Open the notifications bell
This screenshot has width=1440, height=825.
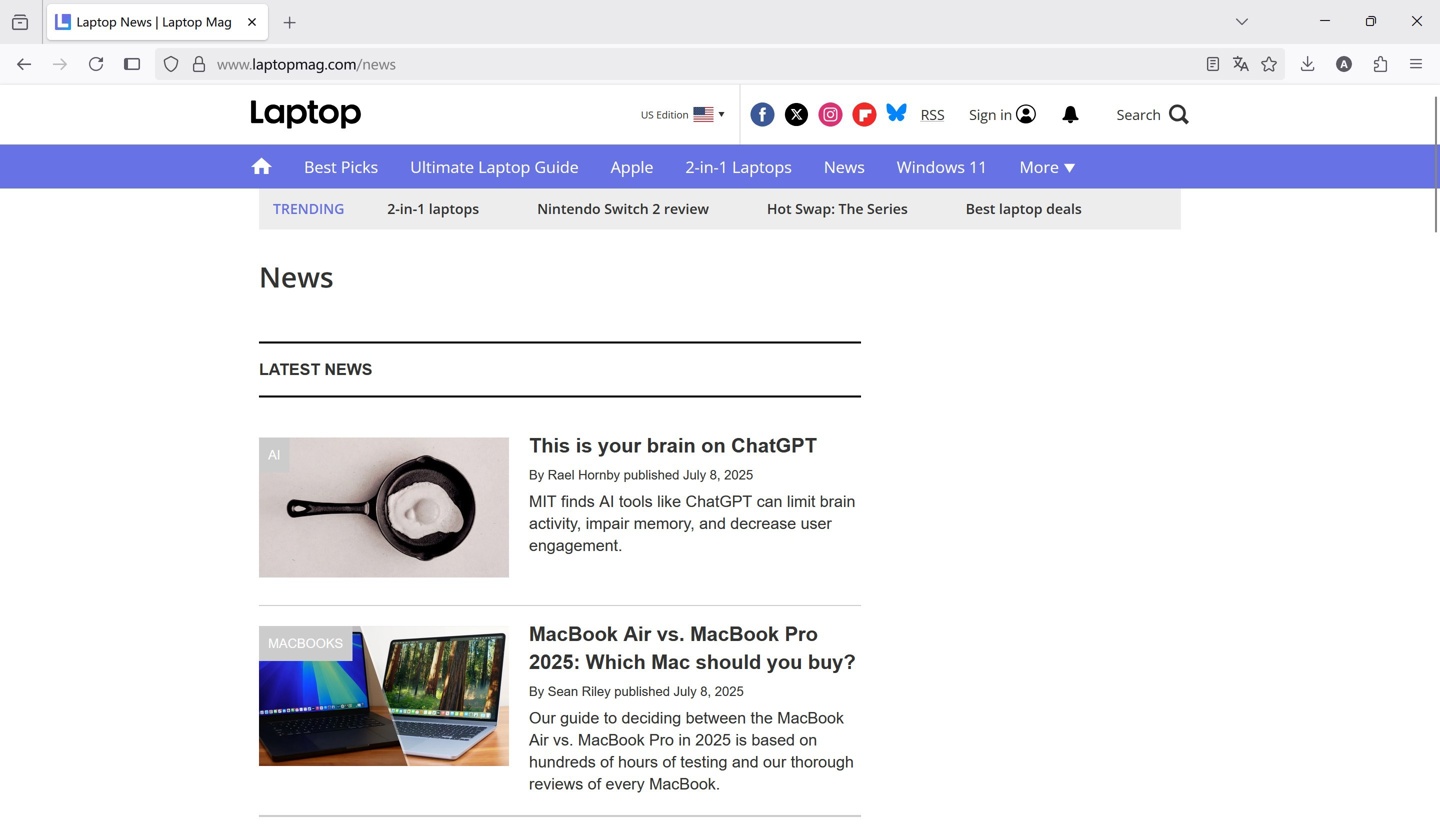(x=1070, y=114)
